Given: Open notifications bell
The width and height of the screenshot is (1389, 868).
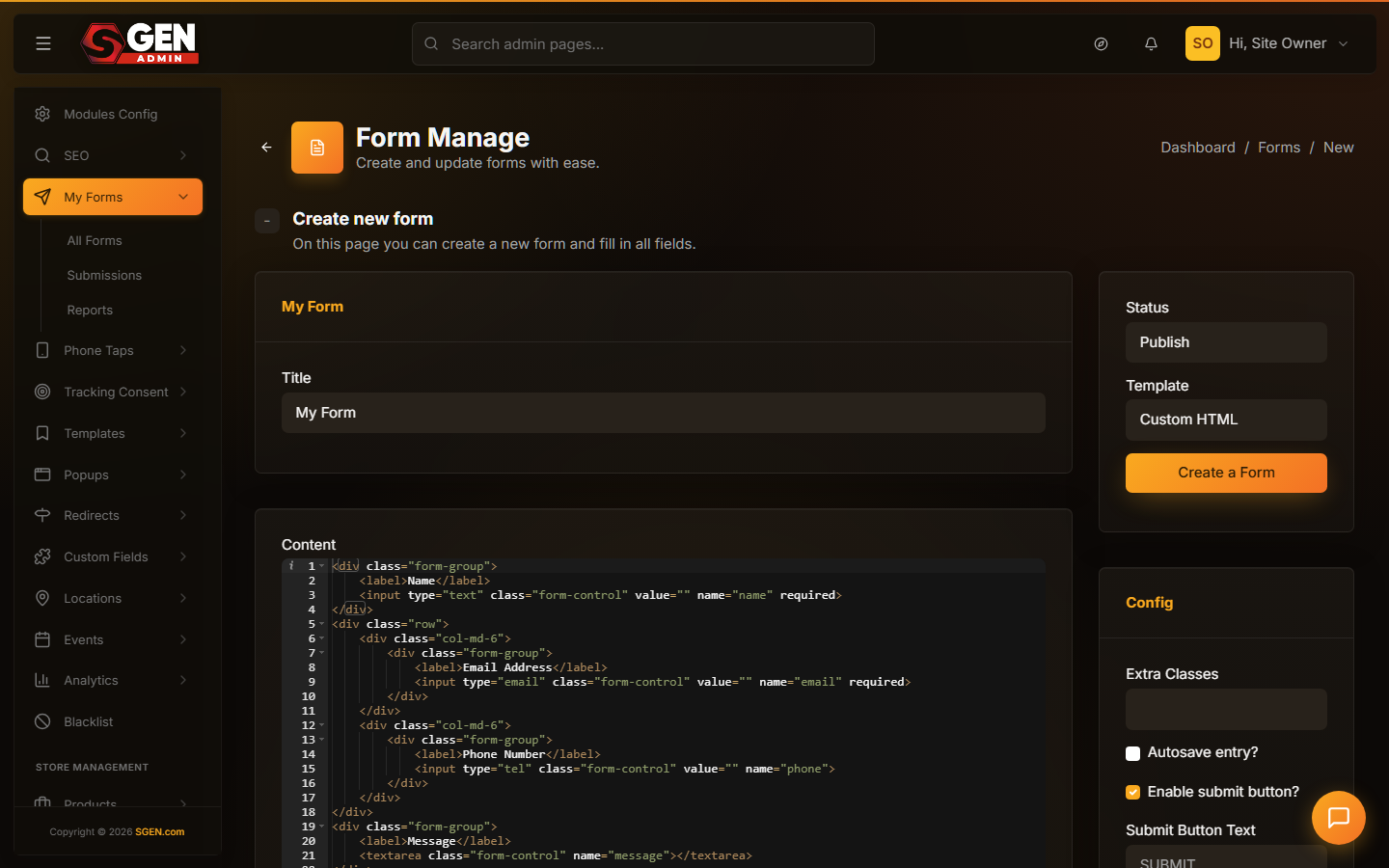Looking at the screenshot, I should (x=1151, y=43).
